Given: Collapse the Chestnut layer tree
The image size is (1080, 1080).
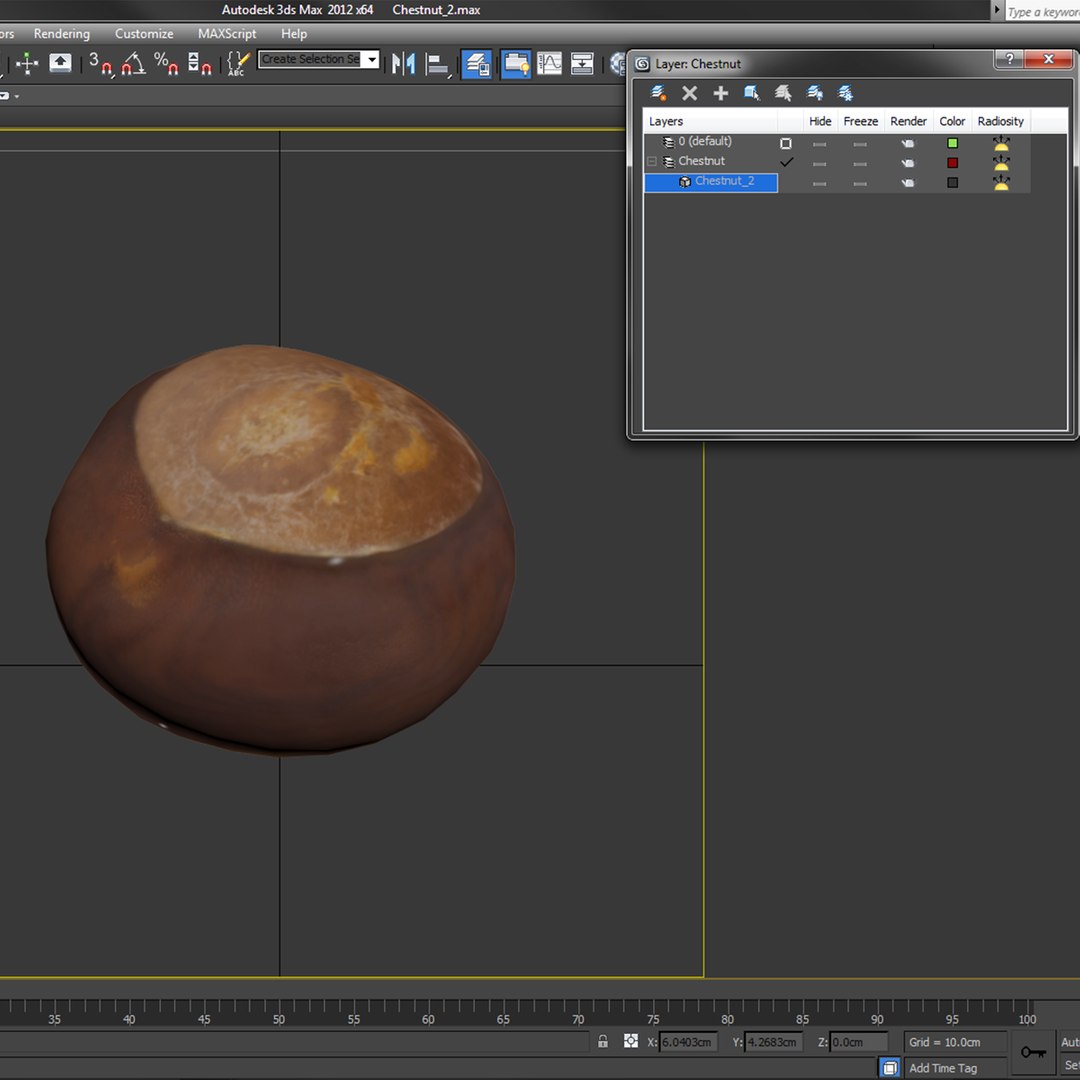Looking at the screenshot, I should click(x=651, y=162).
